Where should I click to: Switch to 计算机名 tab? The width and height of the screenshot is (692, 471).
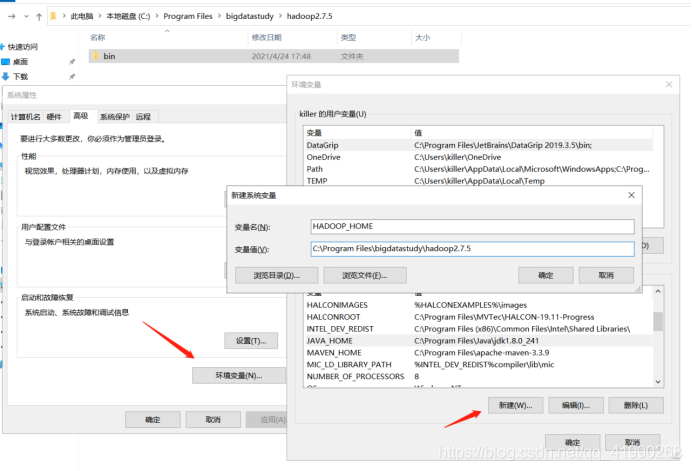click(26, 117)
